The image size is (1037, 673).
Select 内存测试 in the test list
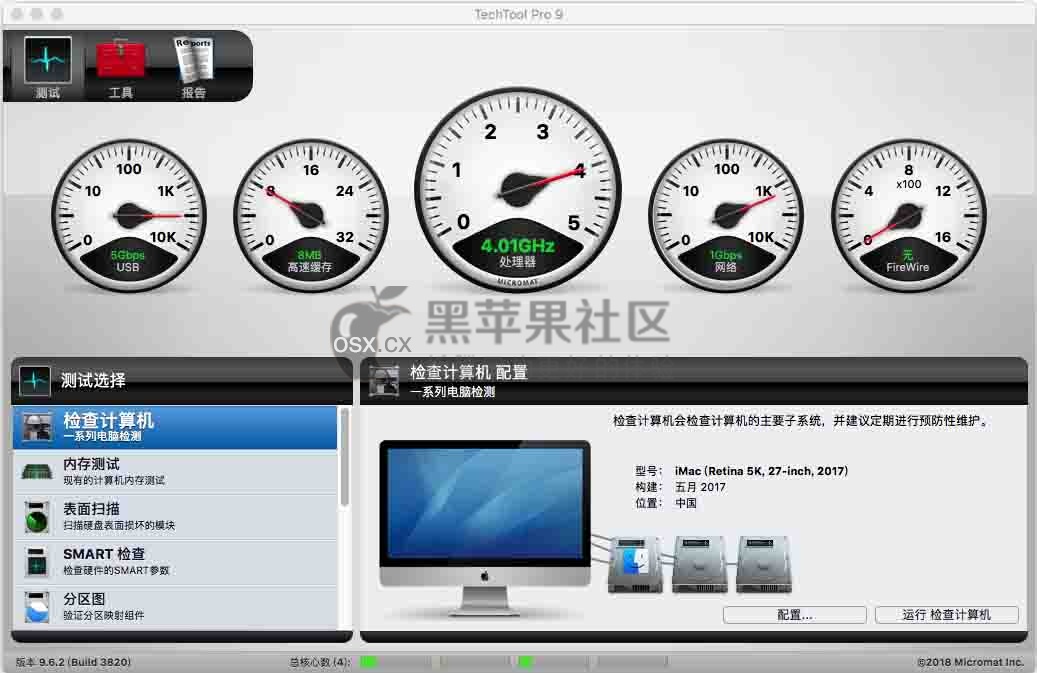pyautogui.click(x=175, y=472)
